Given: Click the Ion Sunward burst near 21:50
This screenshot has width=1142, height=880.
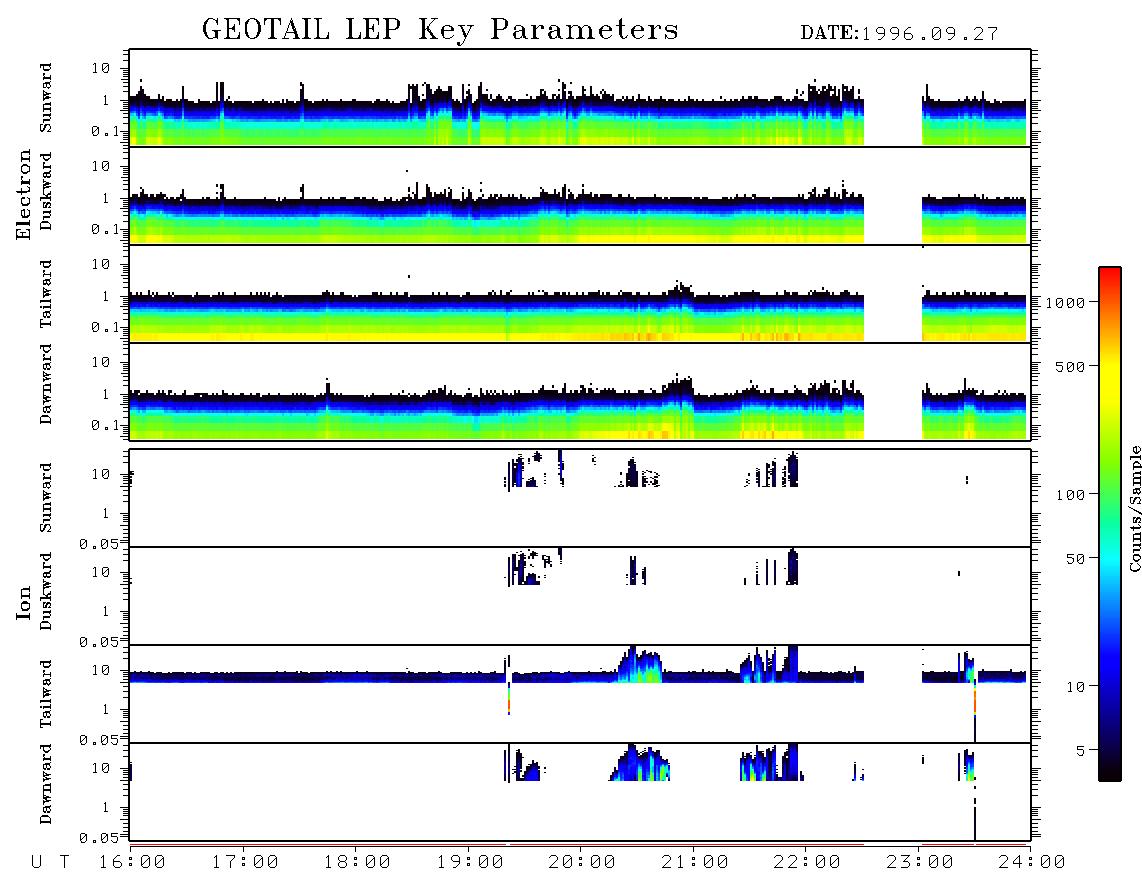Looking at the screenshot, I should (x=793, y=469).
